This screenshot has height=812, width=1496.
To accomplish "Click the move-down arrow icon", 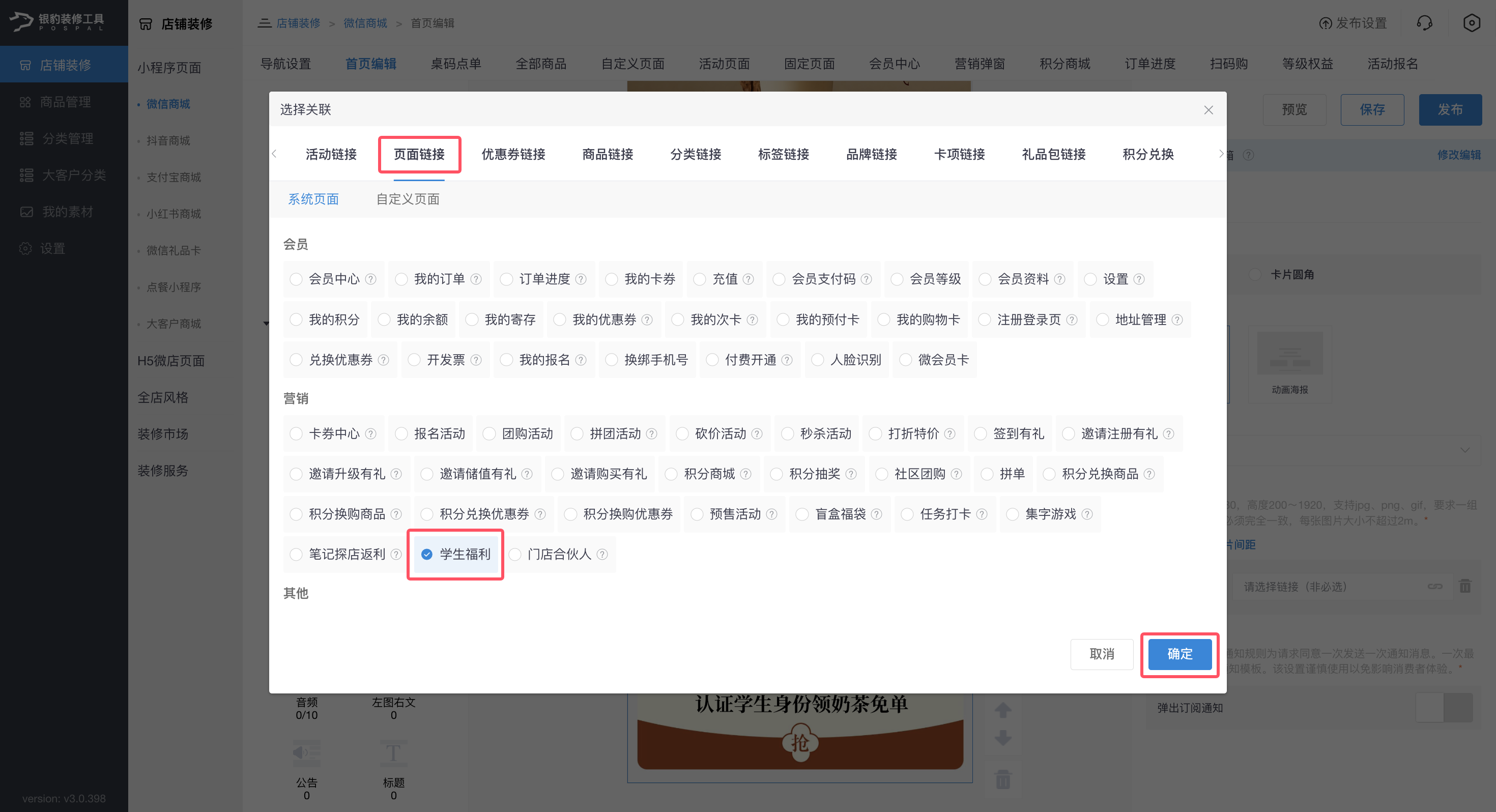I will click(x=1003, y=738).
